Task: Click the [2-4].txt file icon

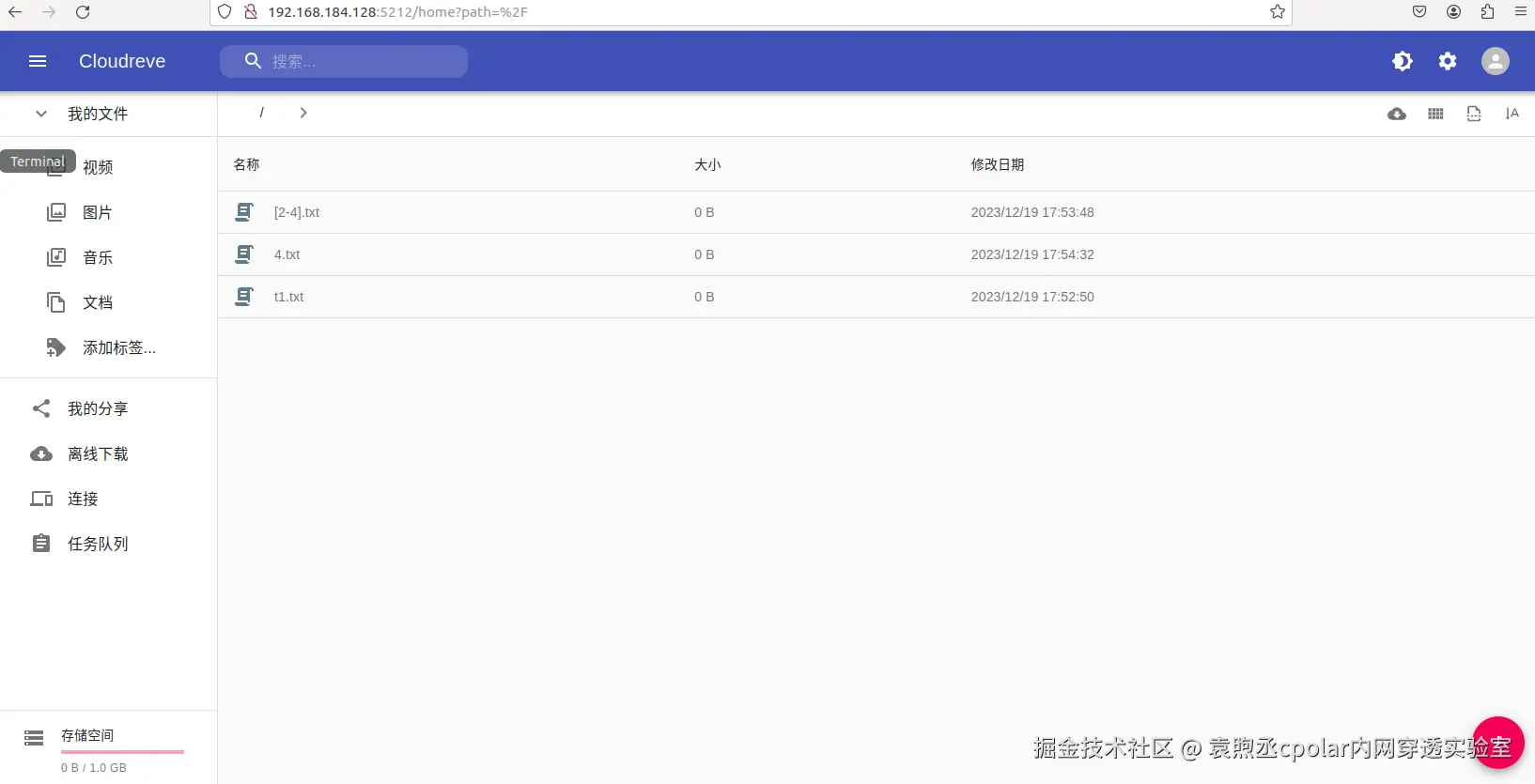Action: pos(244,212)
